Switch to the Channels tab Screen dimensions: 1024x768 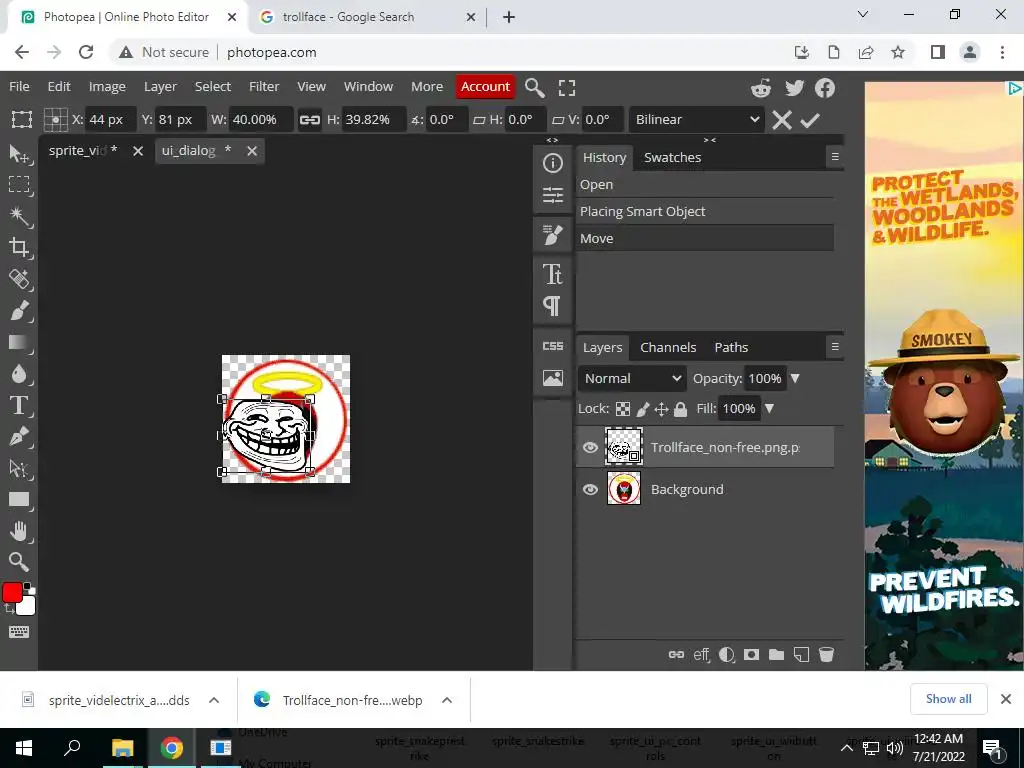(668, 347)
